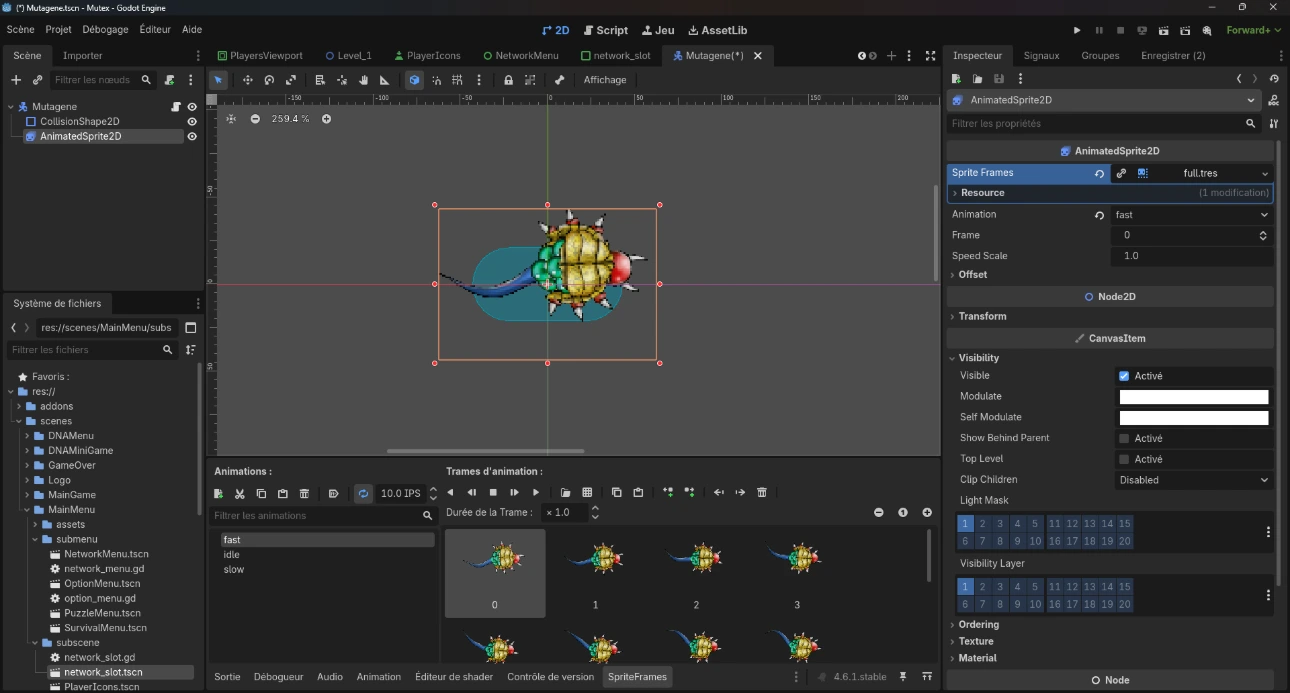
Task: Click the Affichage view button
Action: [605, 80]
